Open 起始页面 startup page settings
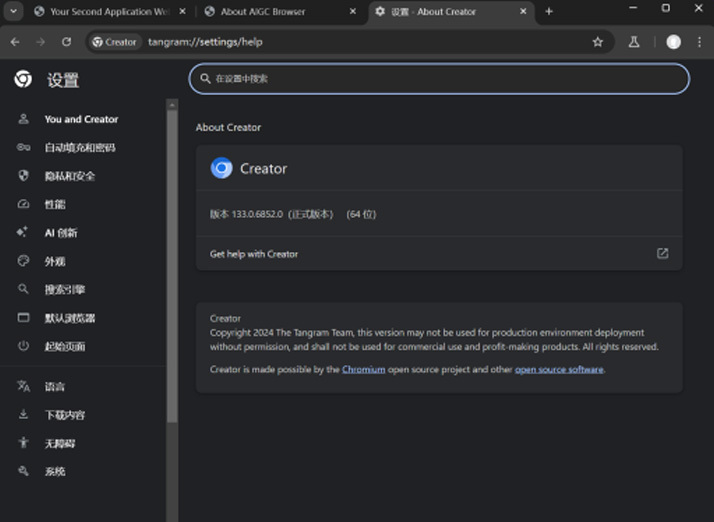The height and width of the screenshot is (522, 714). [65, 347]
